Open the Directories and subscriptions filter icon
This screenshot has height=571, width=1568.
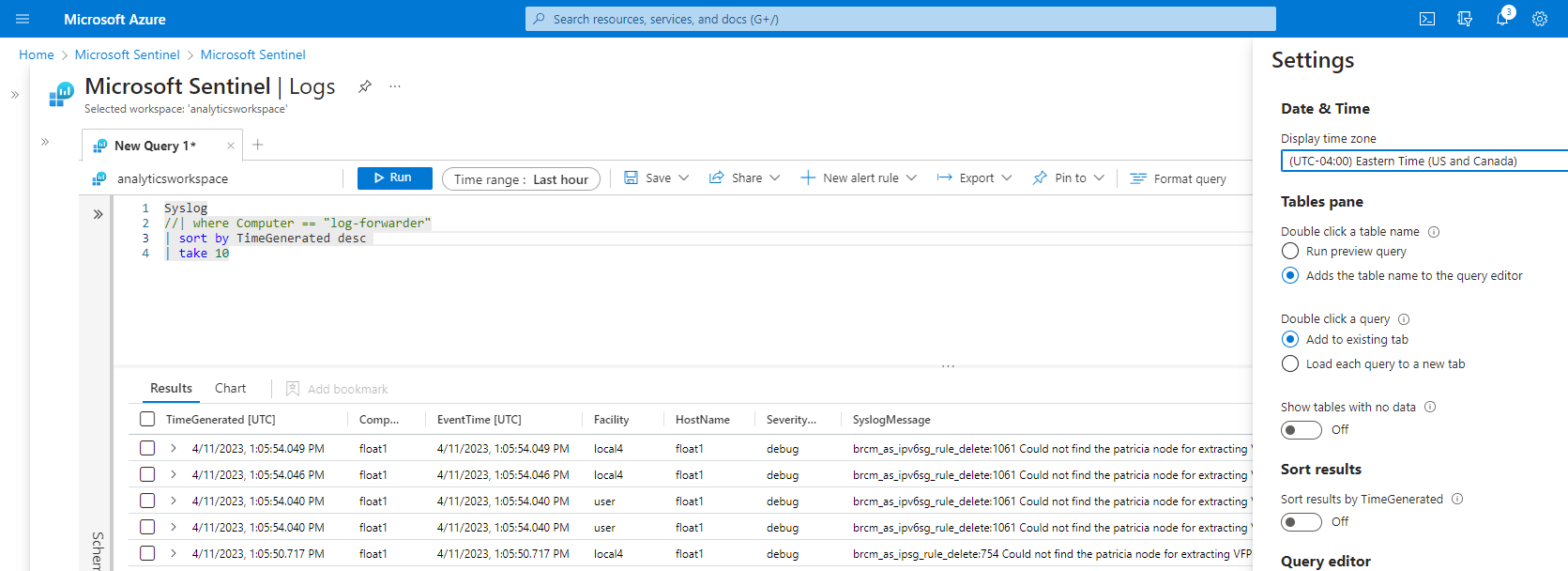1465,19
